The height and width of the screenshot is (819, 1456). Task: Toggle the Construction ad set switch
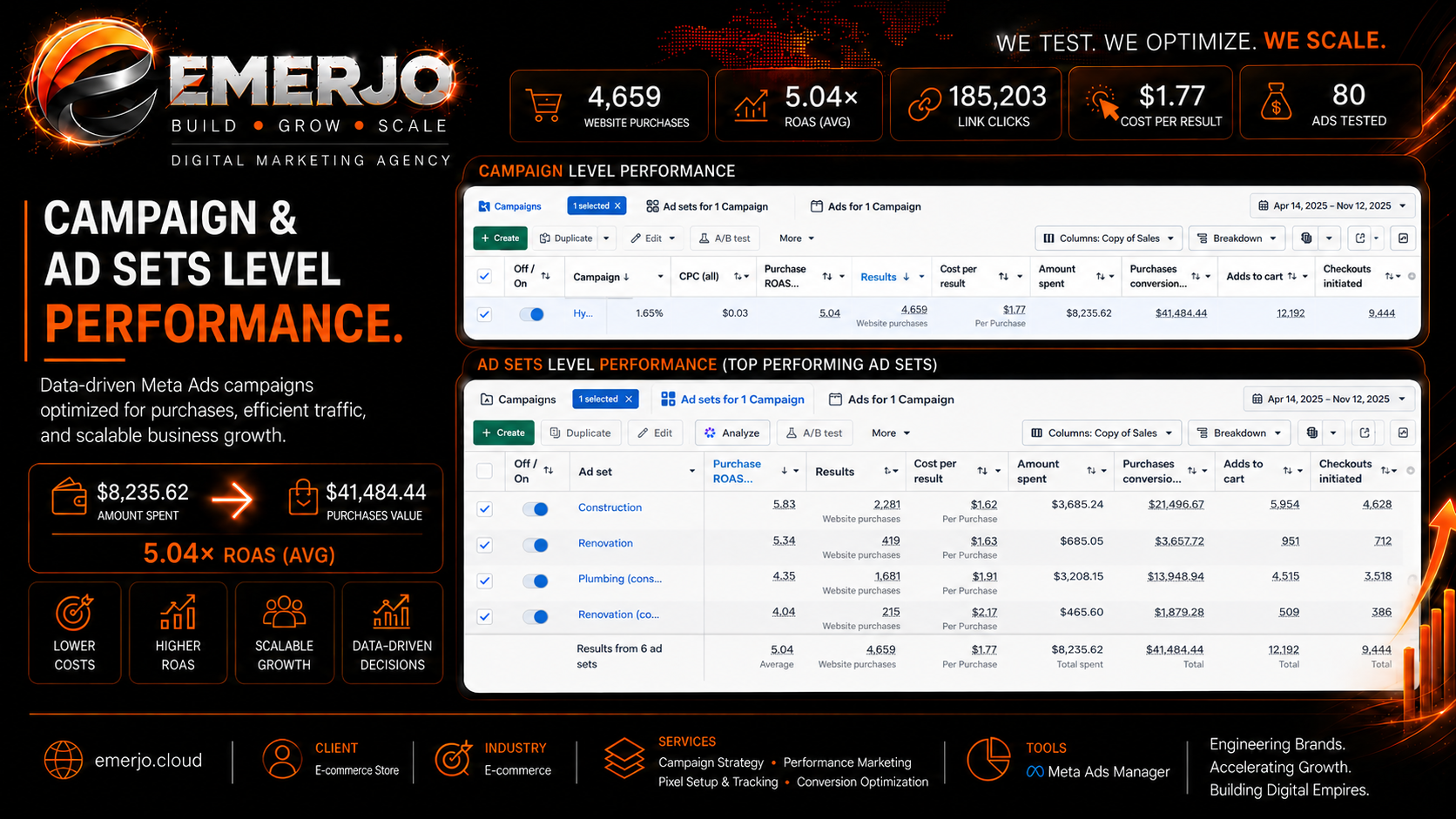coord(535,509)
